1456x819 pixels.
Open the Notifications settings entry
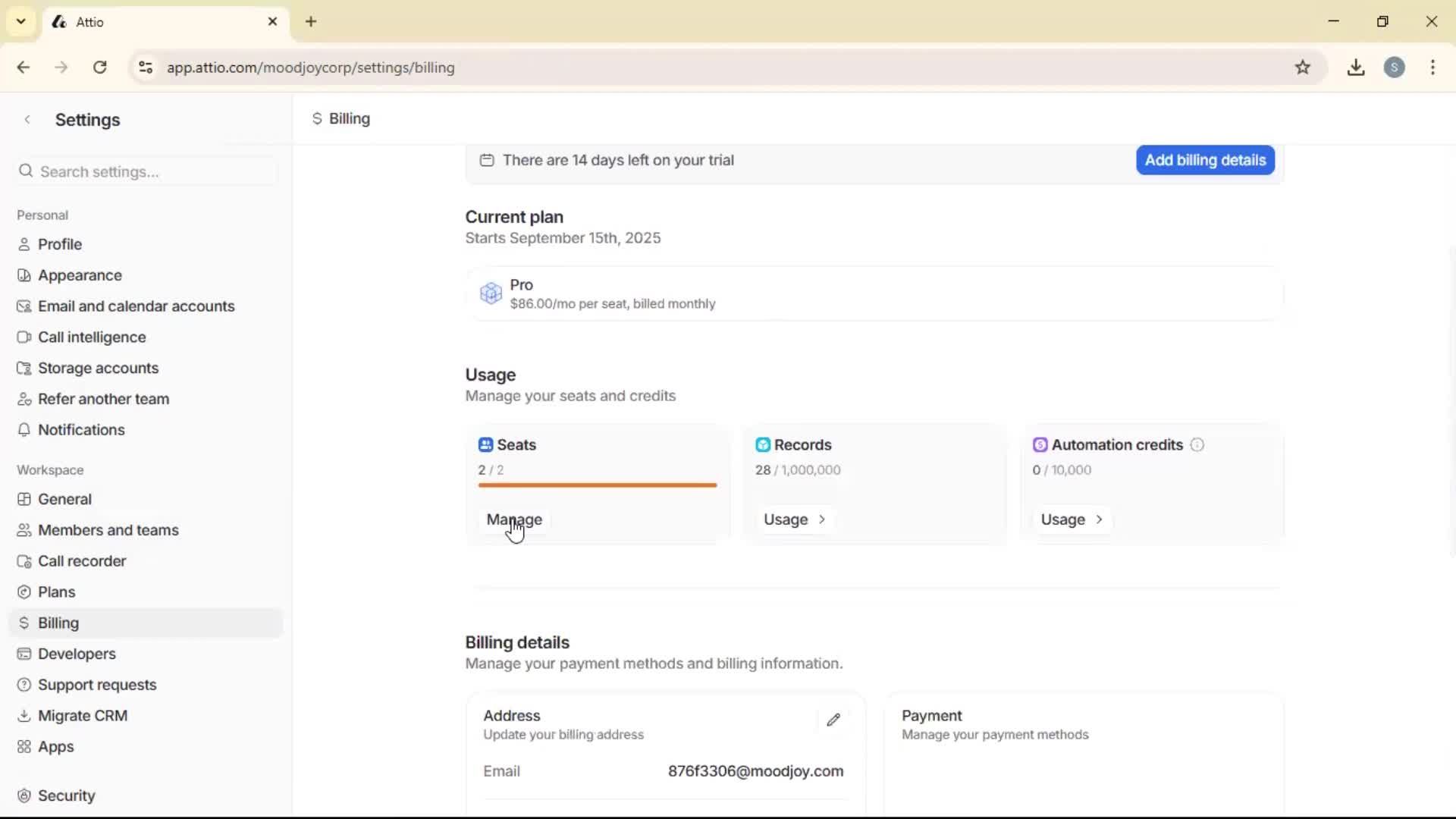pos(81,429)
